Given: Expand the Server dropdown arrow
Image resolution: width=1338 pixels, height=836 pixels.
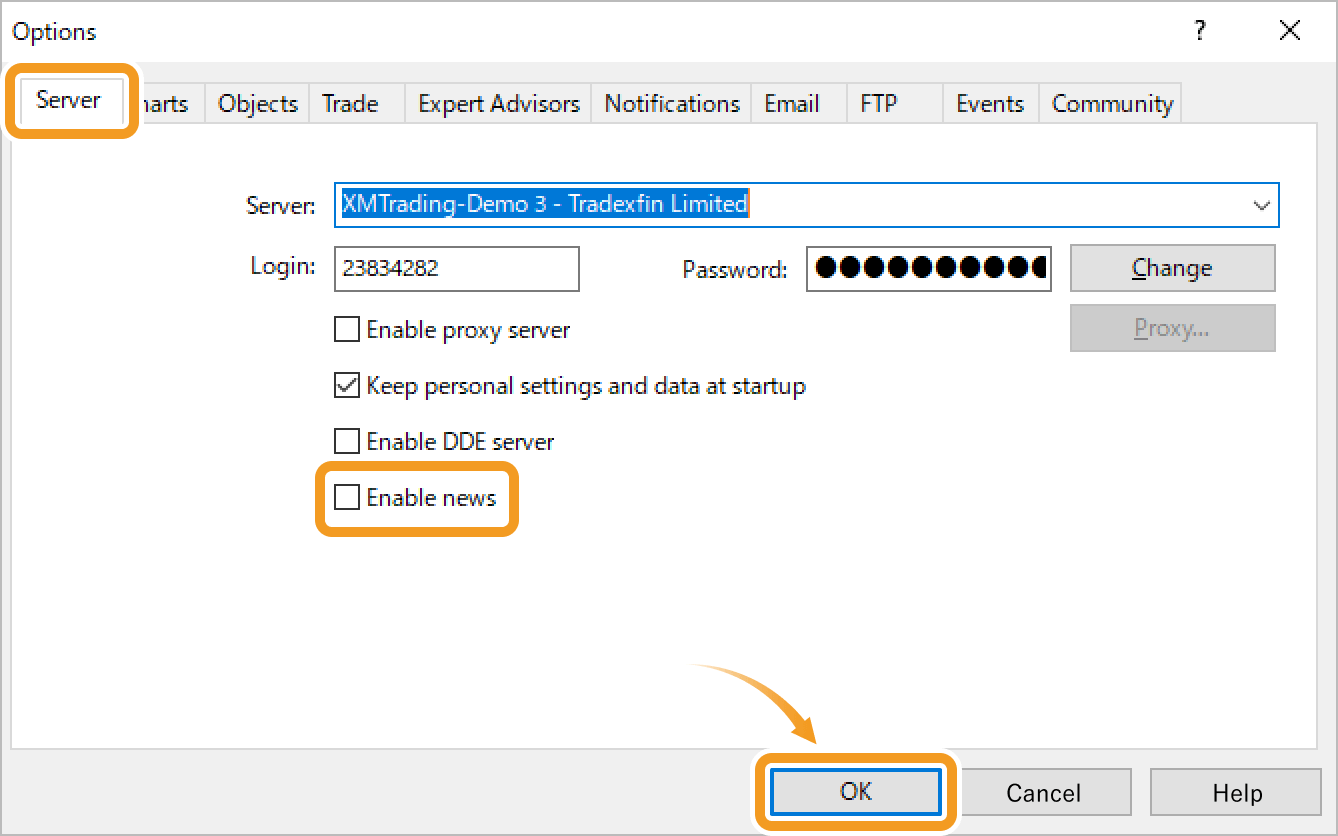Looking at the screenshot, I should [x=1260, y=205].
